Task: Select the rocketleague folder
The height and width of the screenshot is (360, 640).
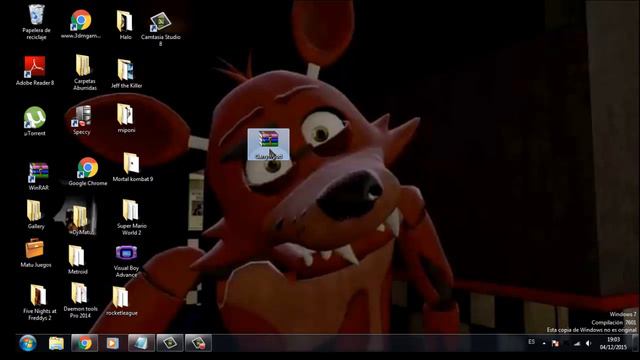Action: 121,301
